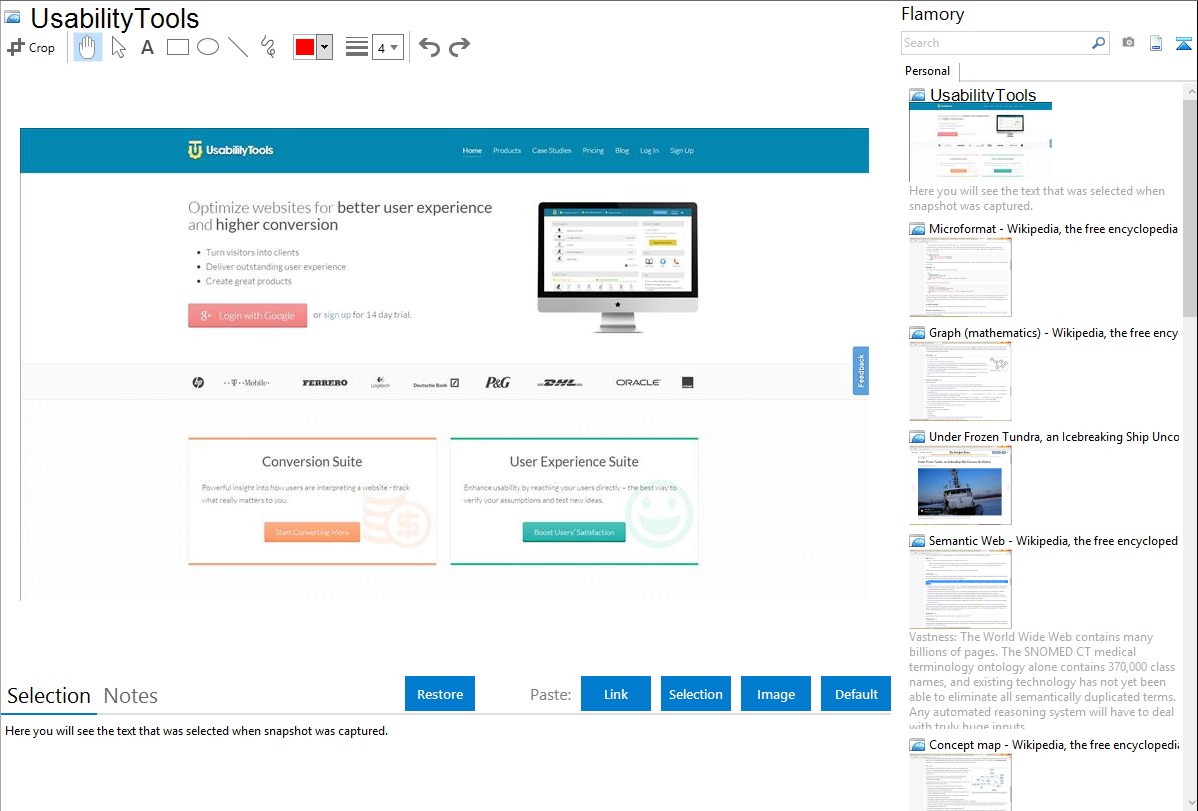Image resolution: width=1198 pixels, height=811 pixels.
Task: Focus the Flamory search field
Action: [996, 43]
